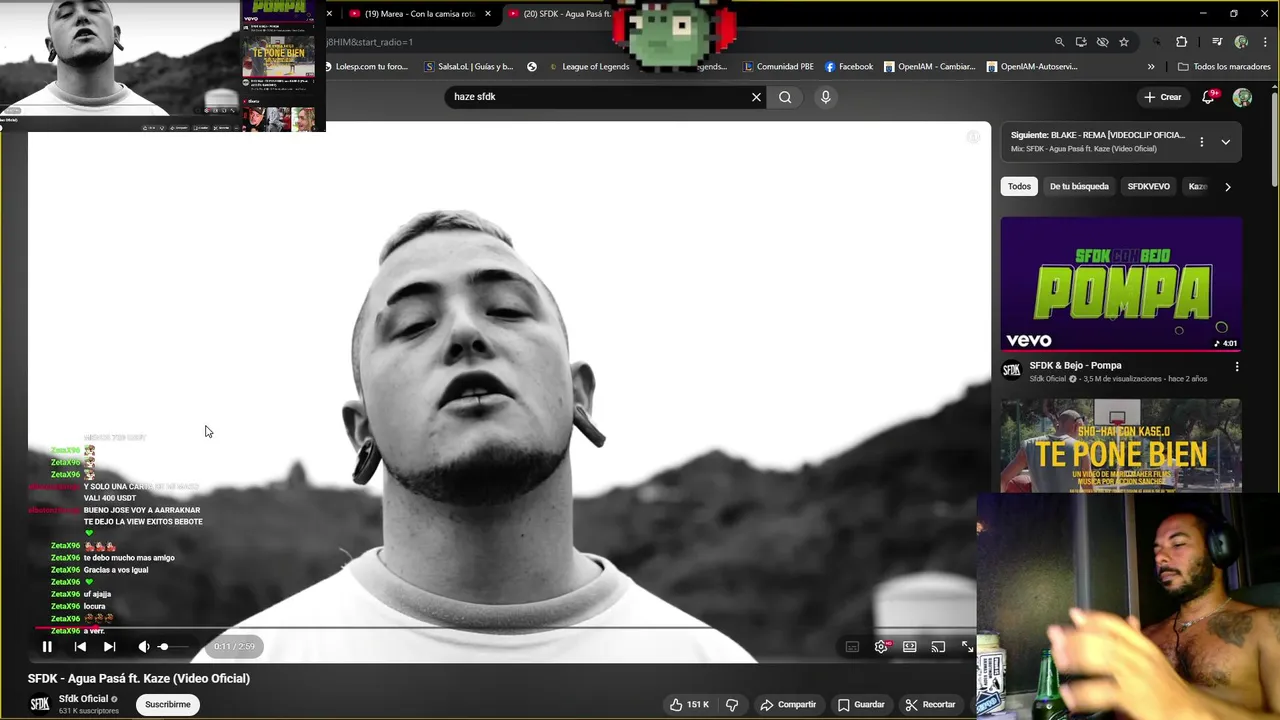Open the SalsaLoL Guías bookmark
This screenshot has height=720, width=1280.
(469, 67)
